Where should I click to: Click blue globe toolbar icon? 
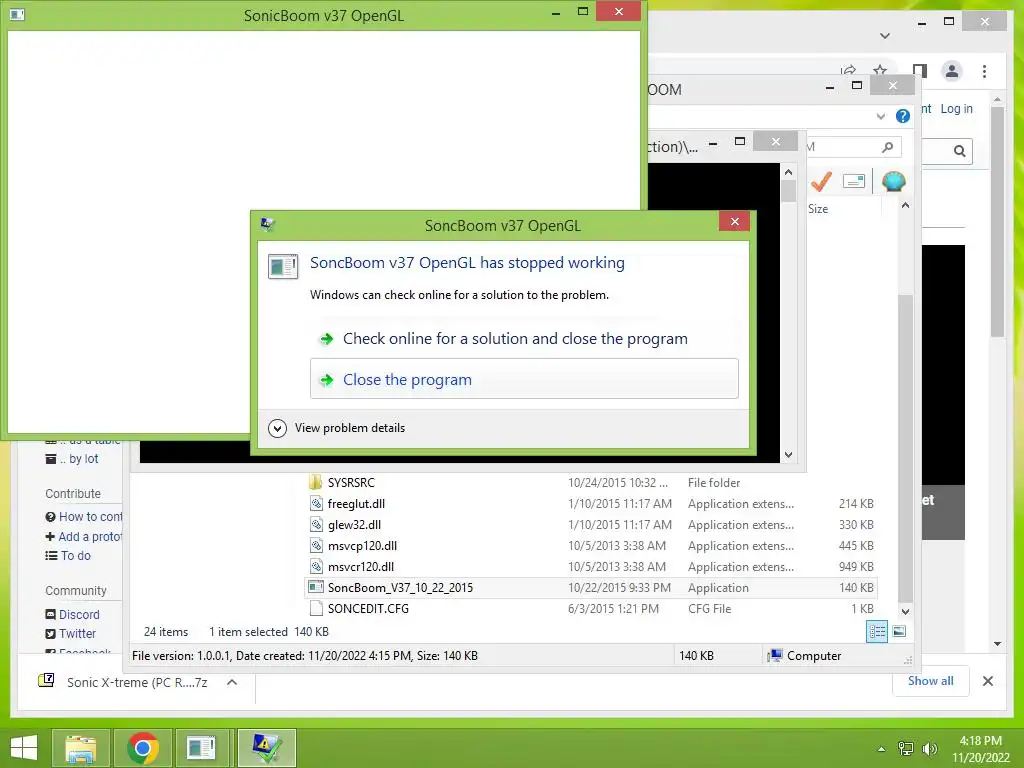coord(893,181)
